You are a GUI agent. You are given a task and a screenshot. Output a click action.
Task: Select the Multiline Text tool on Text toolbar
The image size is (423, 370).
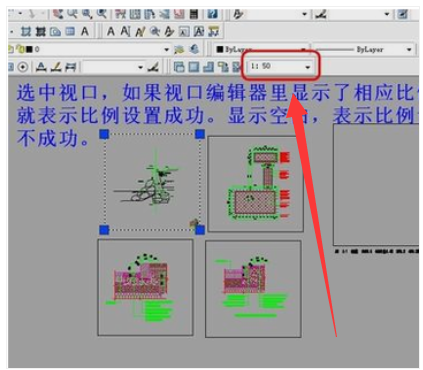tap(110, 31)
